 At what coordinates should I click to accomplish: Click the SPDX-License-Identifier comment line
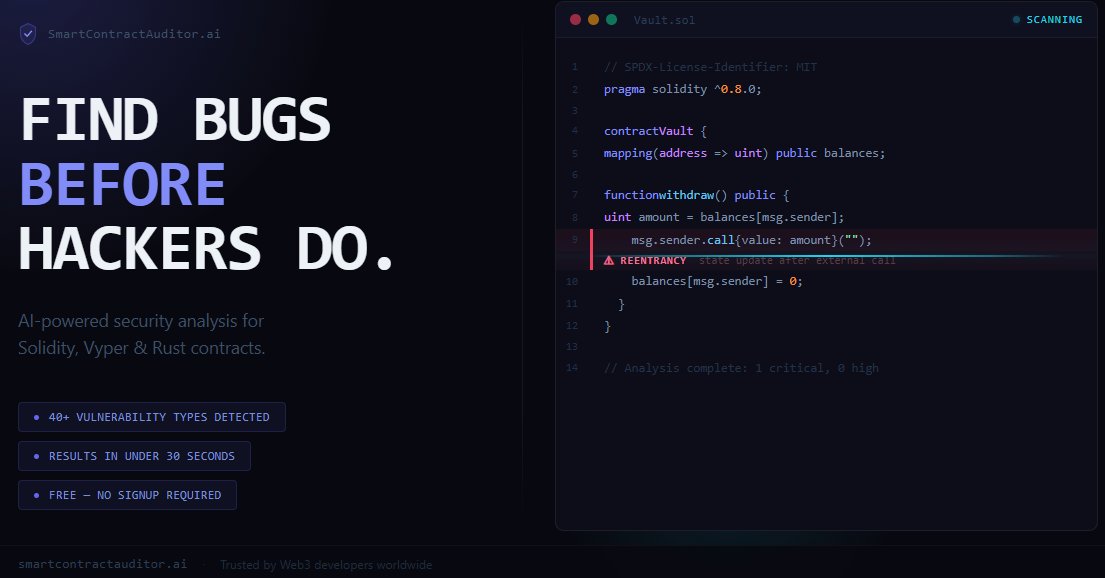[x=710, y=67]
